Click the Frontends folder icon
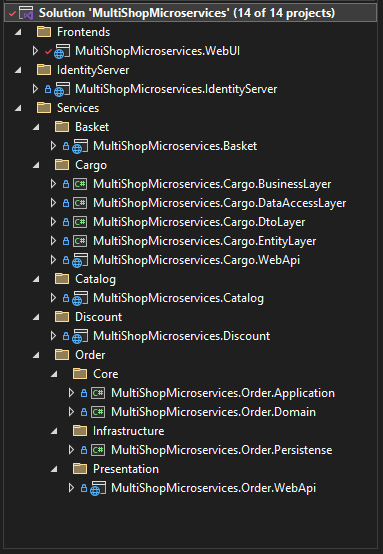 click(44, 32)
